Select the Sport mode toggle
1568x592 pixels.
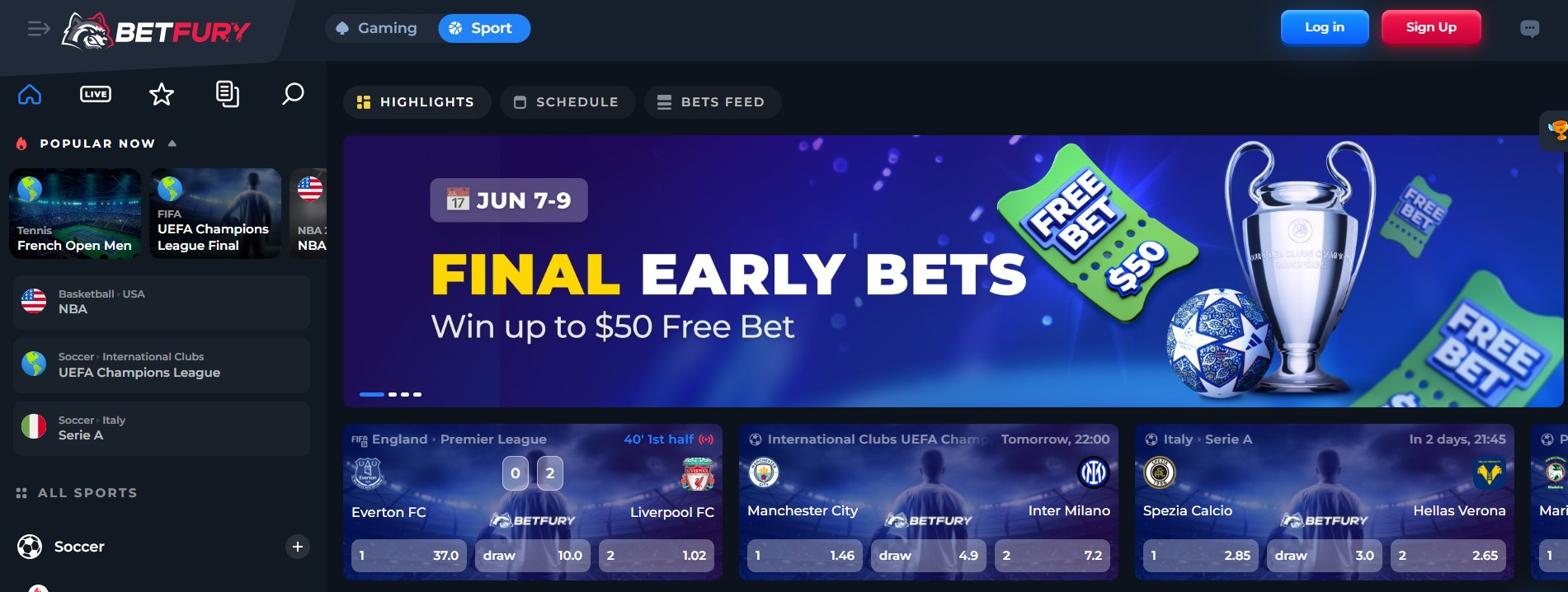tap(484, 28)
